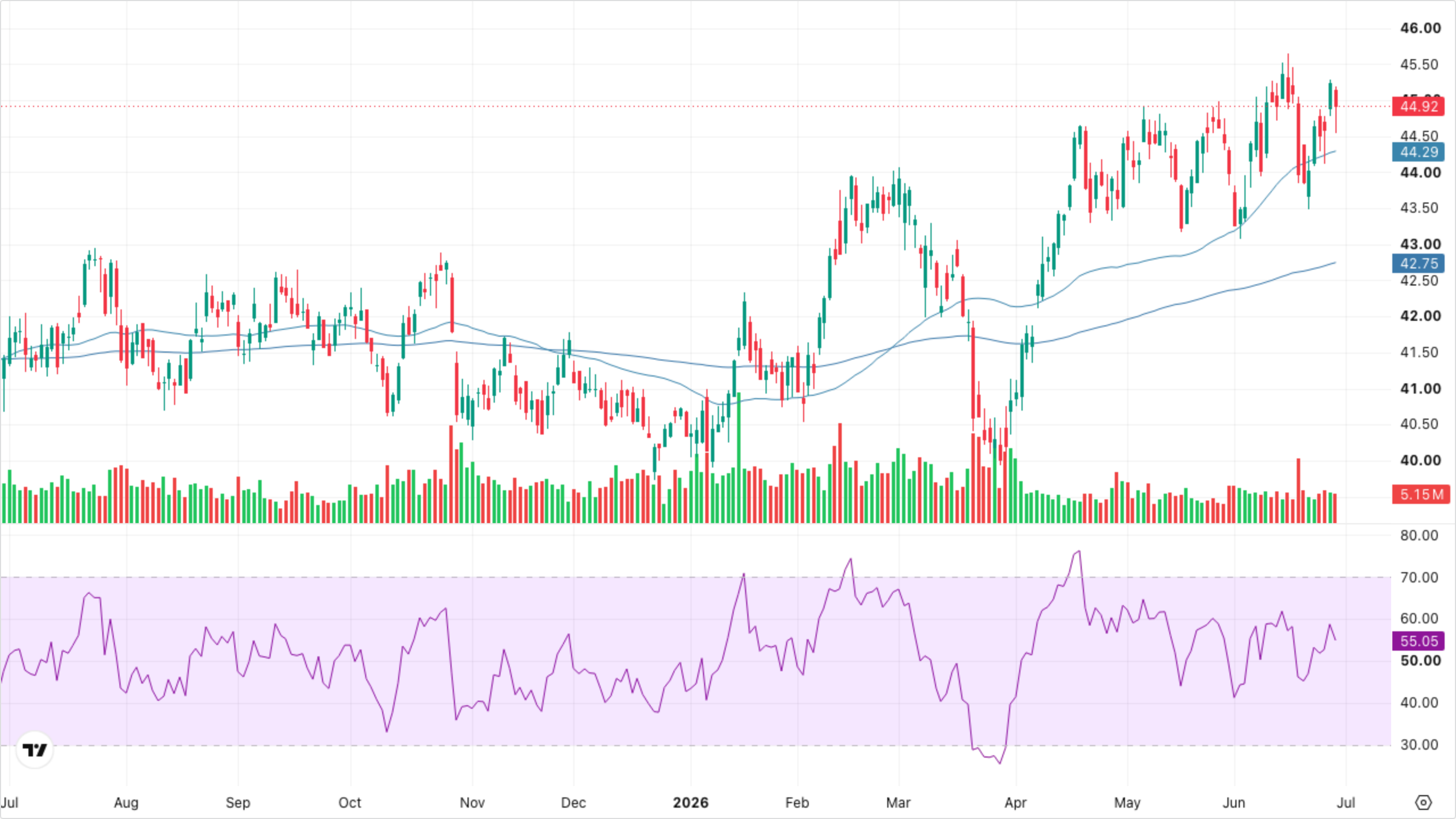Click the Nov label on time axis
1456x819 pixels.
coord(472,803)
